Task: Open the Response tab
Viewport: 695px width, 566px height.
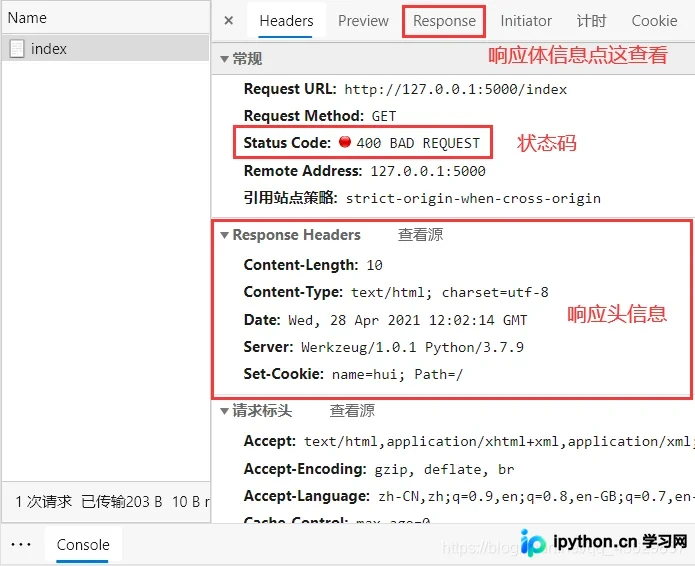Action: 444,21
